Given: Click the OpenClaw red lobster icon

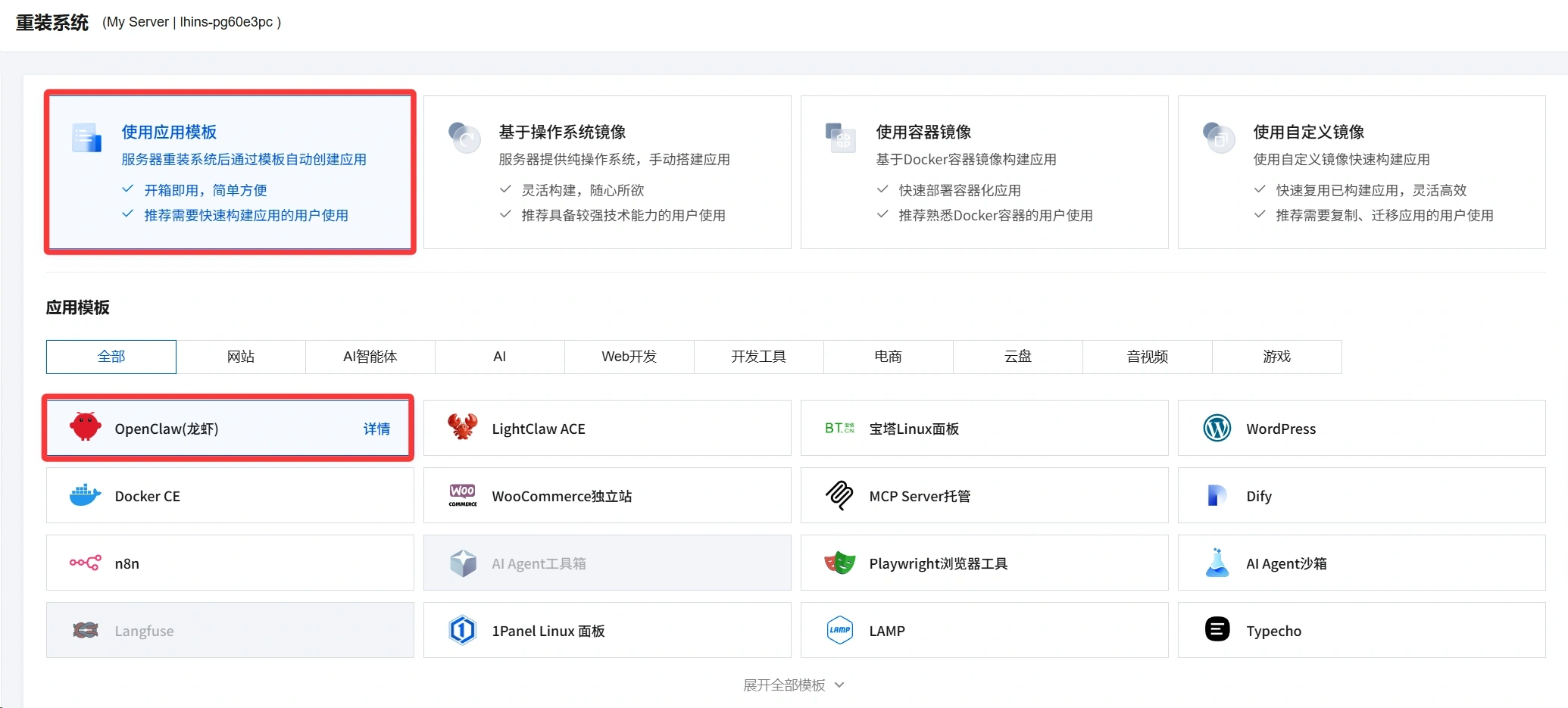Looking at the screenshot, I should point(86,427).
